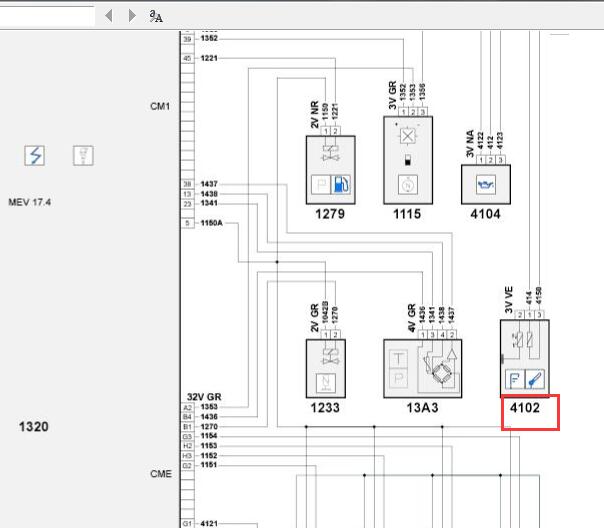
Task: Click the rotation N icon in 1115
Action: pyautogui.click(x=408, y=185)
